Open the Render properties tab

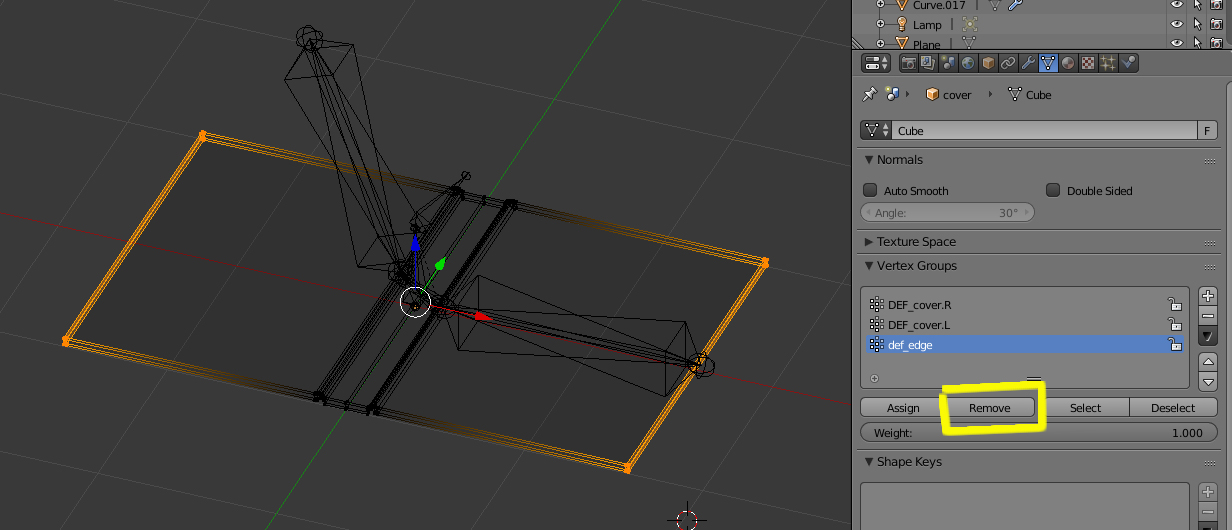click(x=909, y=64)
